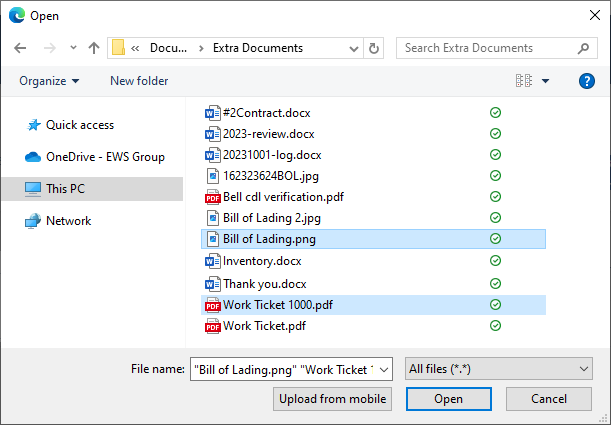Click New folder in the toolbar
Viewport: 611px width, 425px height.
point(139,81)
